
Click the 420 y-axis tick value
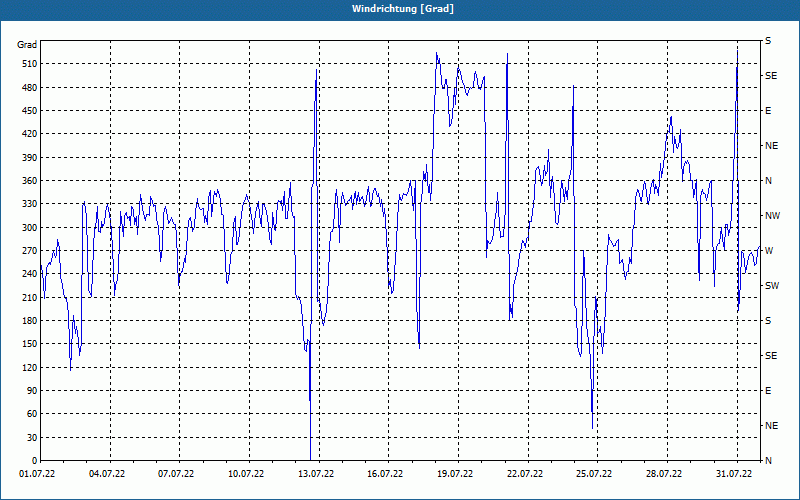pos(29,134)
